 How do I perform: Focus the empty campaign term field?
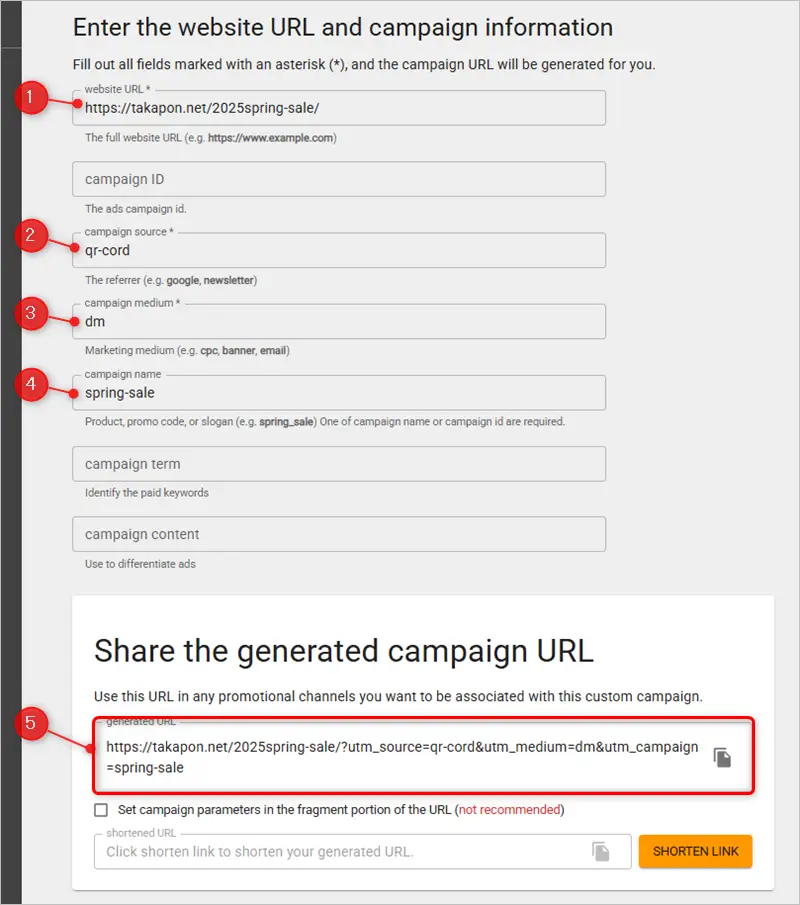click(x=340, y=464)
